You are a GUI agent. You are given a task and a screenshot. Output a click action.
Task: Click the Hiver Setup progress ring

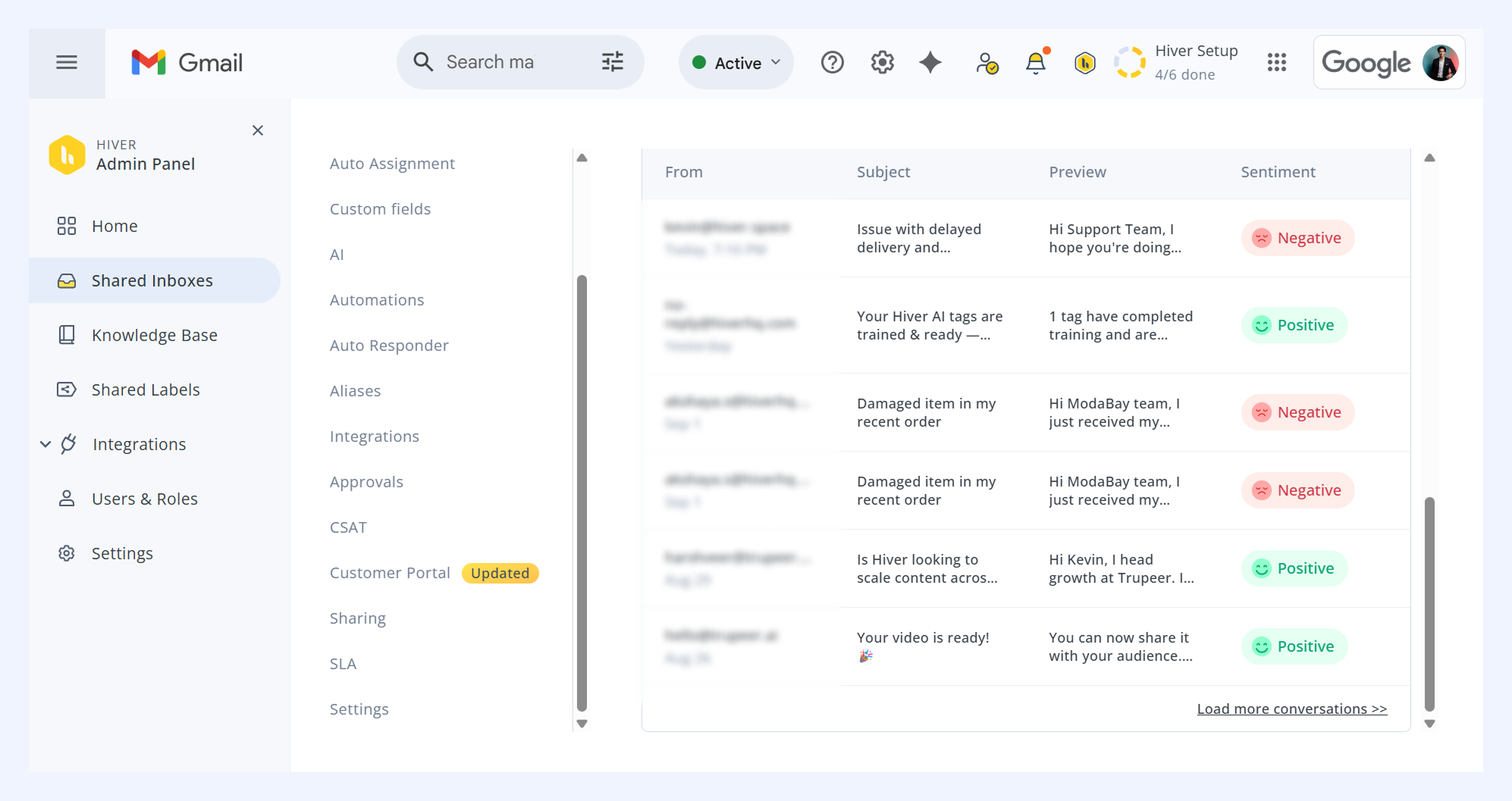(1130, 63)
